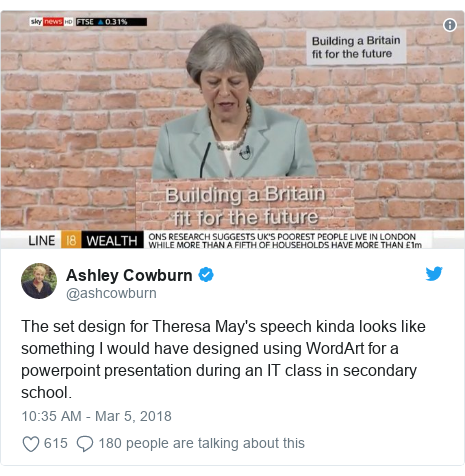Click the info icon on the video
The height and width of the screenshot is (476, 465).
450,25
